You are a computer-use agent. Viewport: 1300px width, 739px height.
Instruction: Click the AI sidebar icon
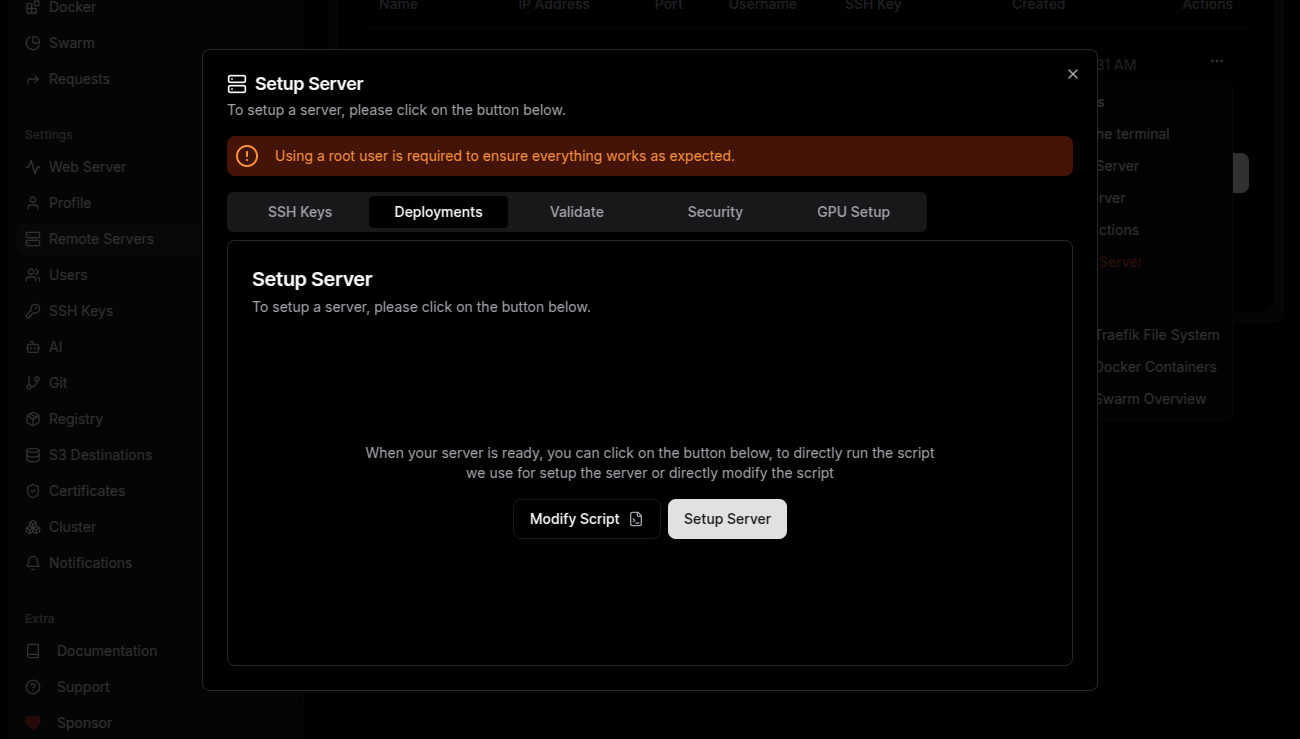tap(32, 346)
